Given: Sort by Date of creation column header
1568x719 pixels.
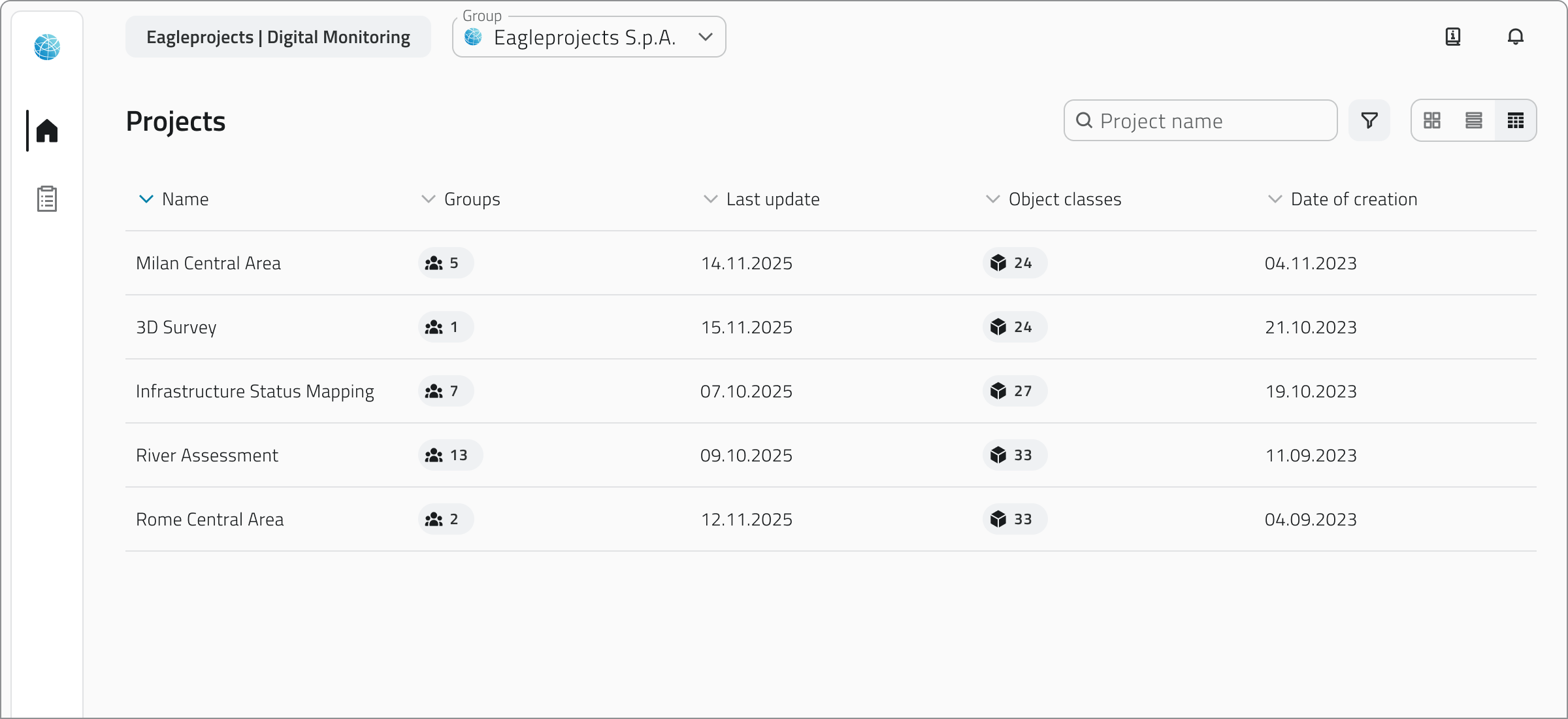Looking at the screenshot, I should tap(1353, 199).
